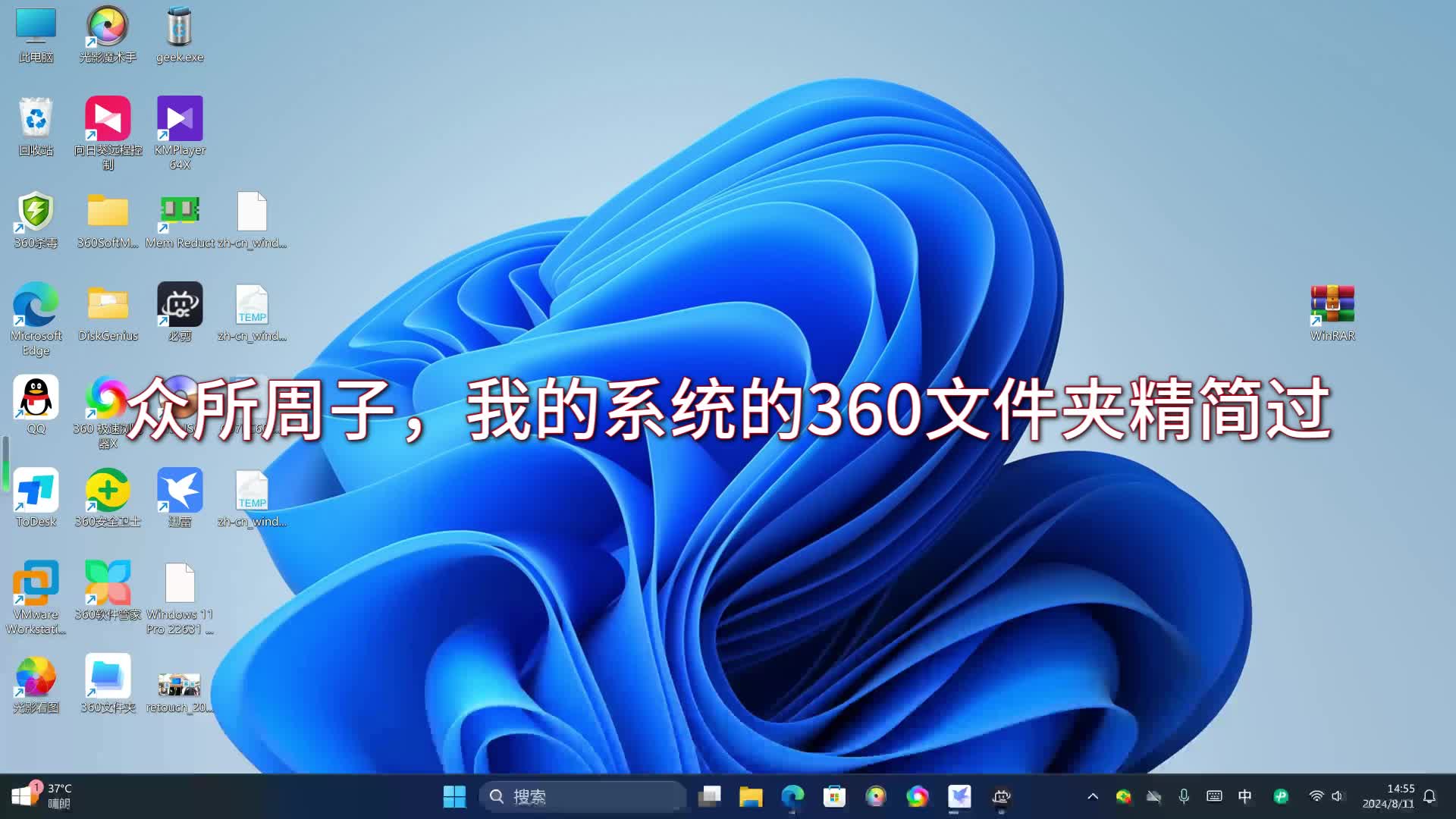Toggle the 中 input method indicator
The width and height of the screenshot is (1456, 819).
pos(1244,796)
